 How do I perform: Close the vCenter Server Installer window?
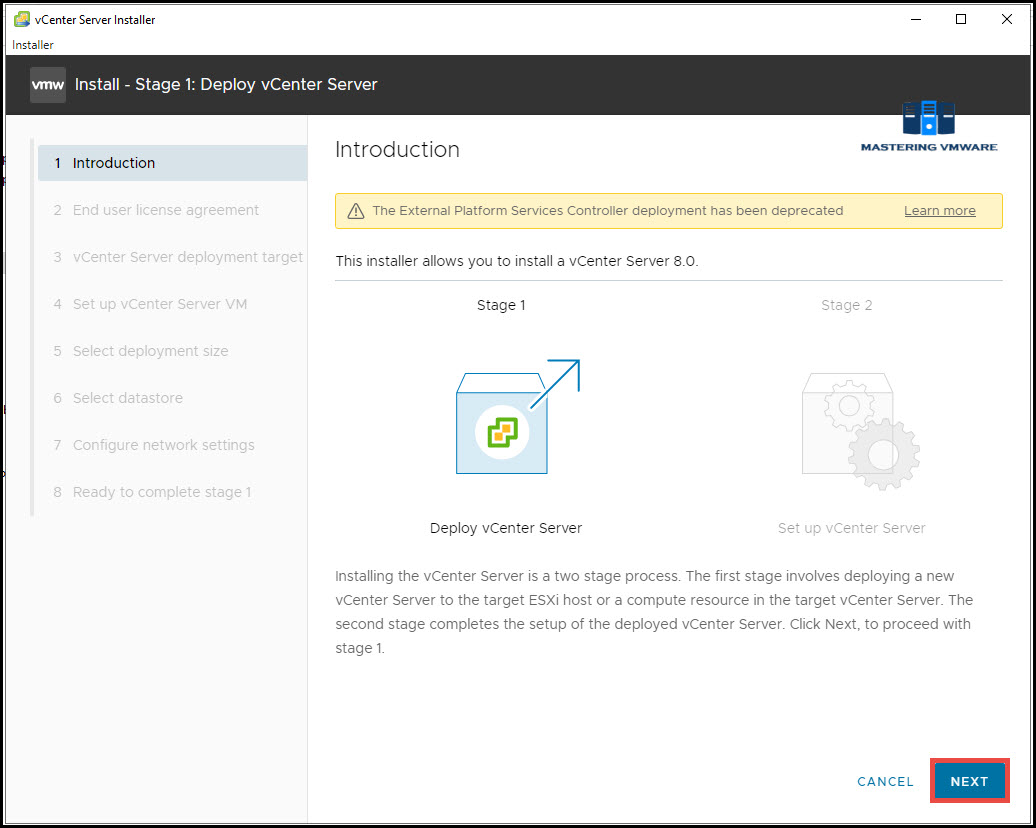click(x=1007, y=19)
